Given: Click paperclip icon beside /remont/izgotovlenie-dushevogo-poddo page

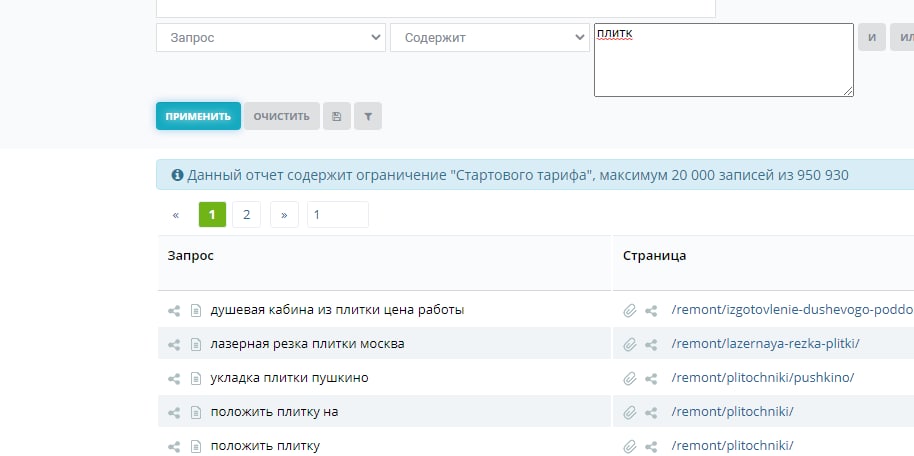Looking at the screenshot, I should click(x=629, y=311).
